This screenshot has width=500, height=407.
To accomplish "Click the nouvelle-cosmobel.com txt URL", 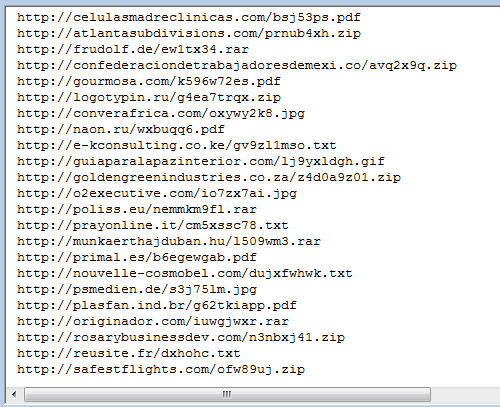I will [x=185, y=273].
